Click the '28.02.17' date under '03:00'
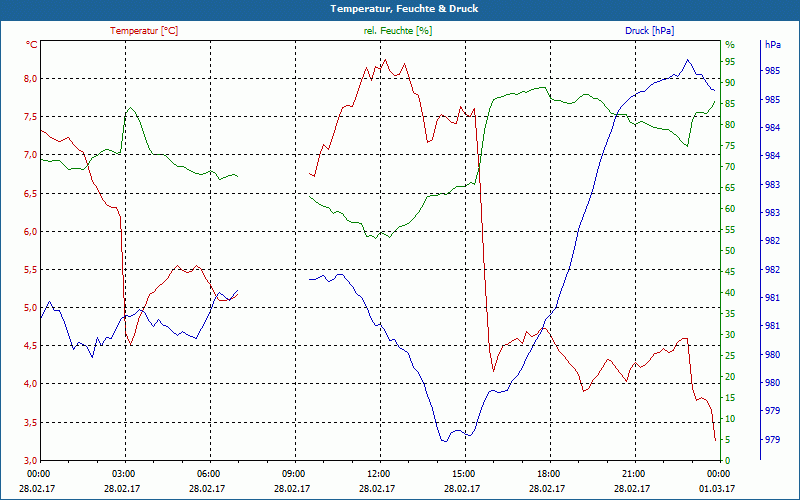This screenshot has height=500, width=800. click(x=122, y=488)
